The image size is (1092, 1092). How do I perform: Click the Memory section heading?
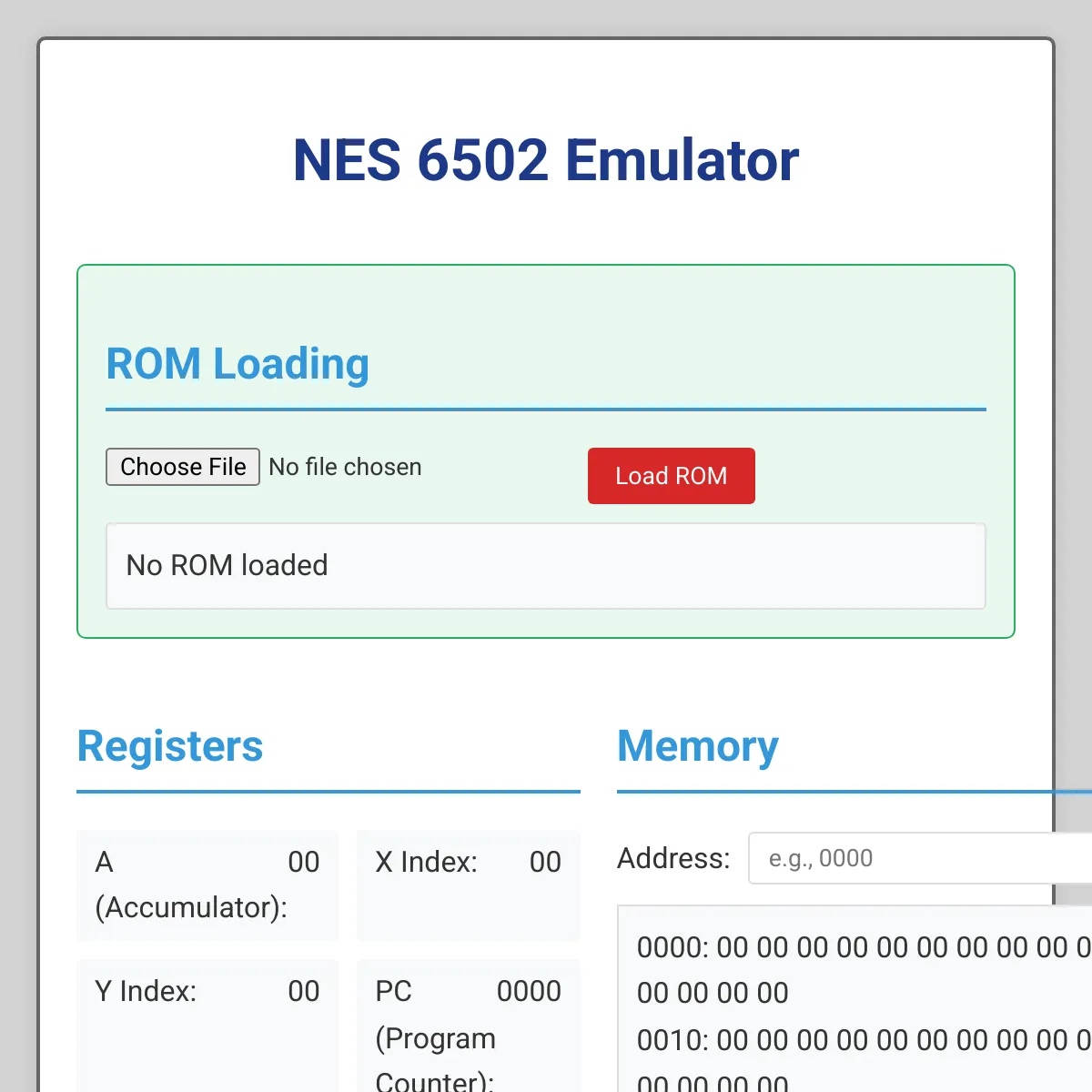click(x=697, y=746)
